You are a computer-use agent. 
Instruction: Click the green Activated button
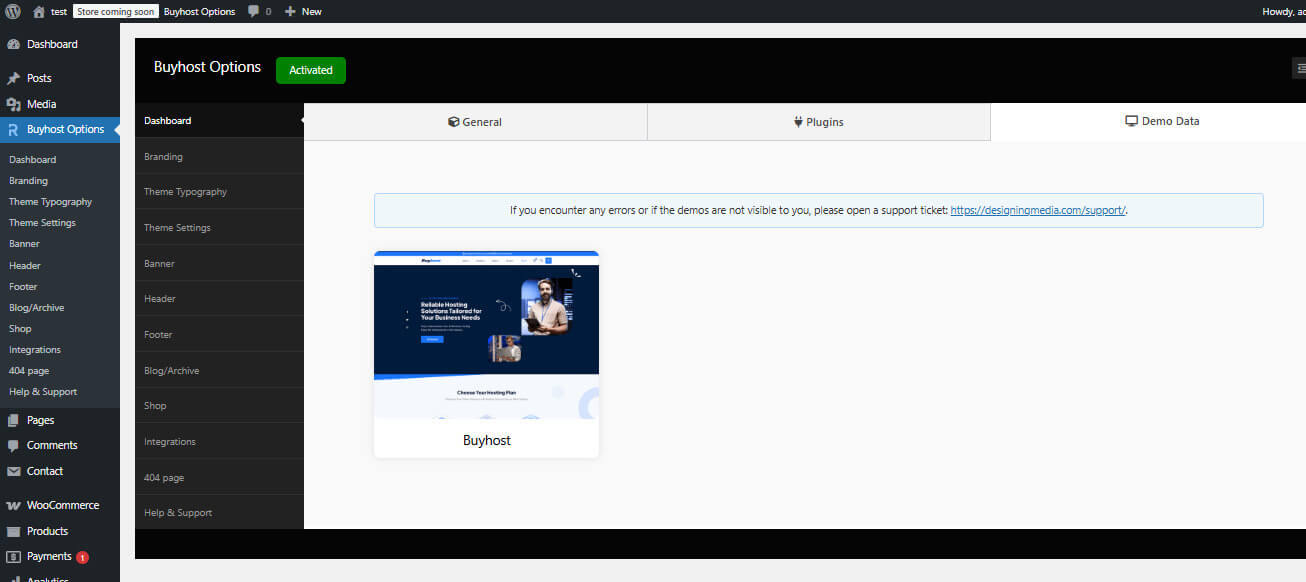311,70
